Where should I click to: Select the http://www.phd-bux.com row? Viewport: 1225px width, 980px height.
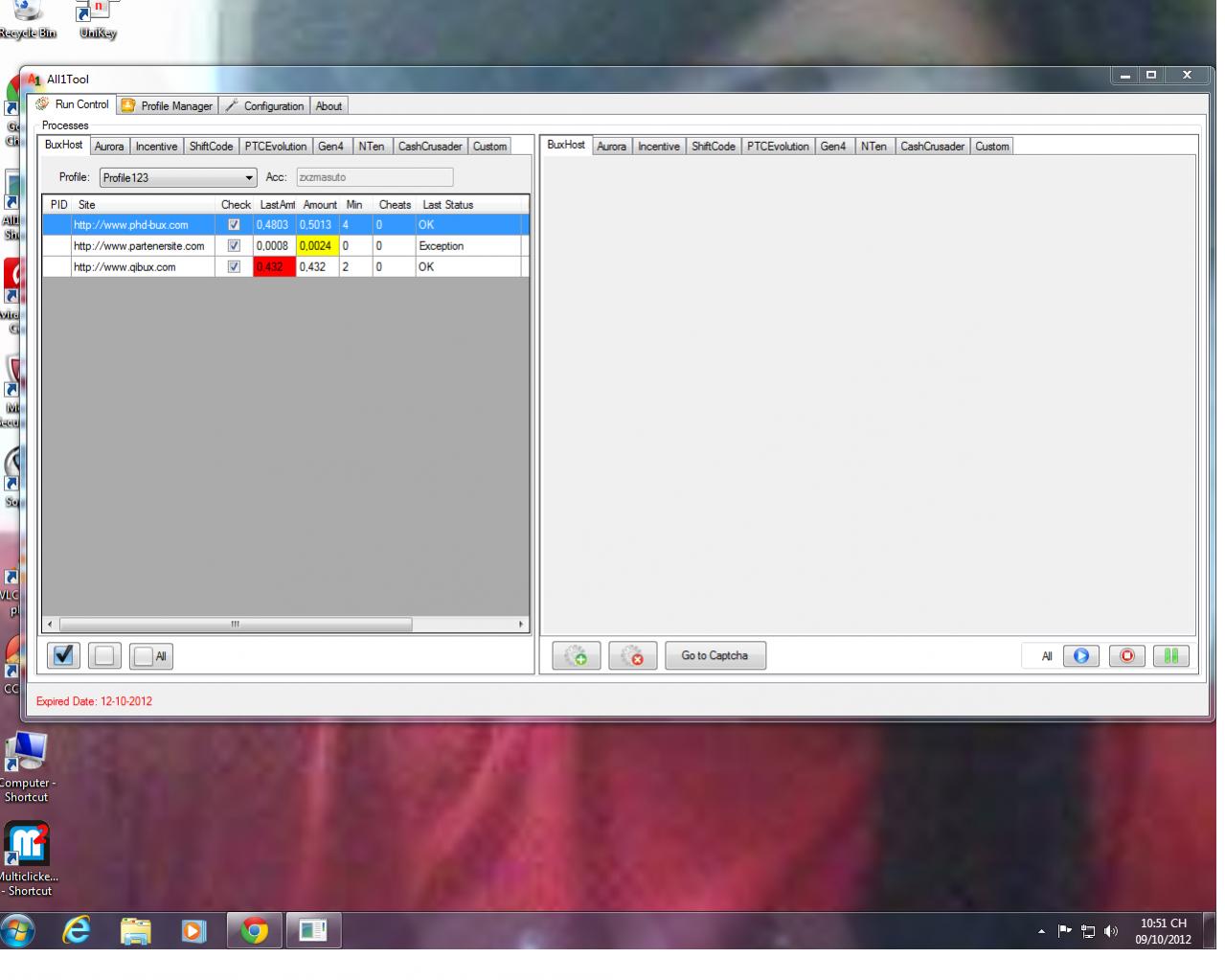[x=286, y=224]
